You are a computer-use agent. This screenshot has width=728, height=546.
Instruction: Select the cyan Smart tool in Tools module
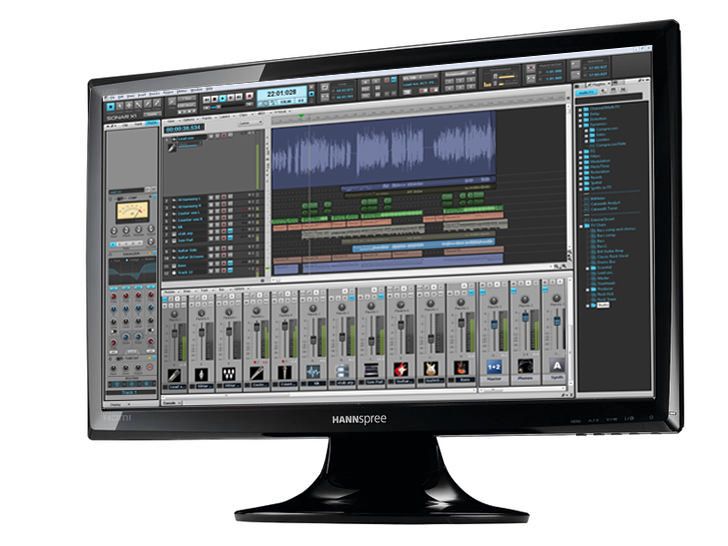tap(110, 107)
